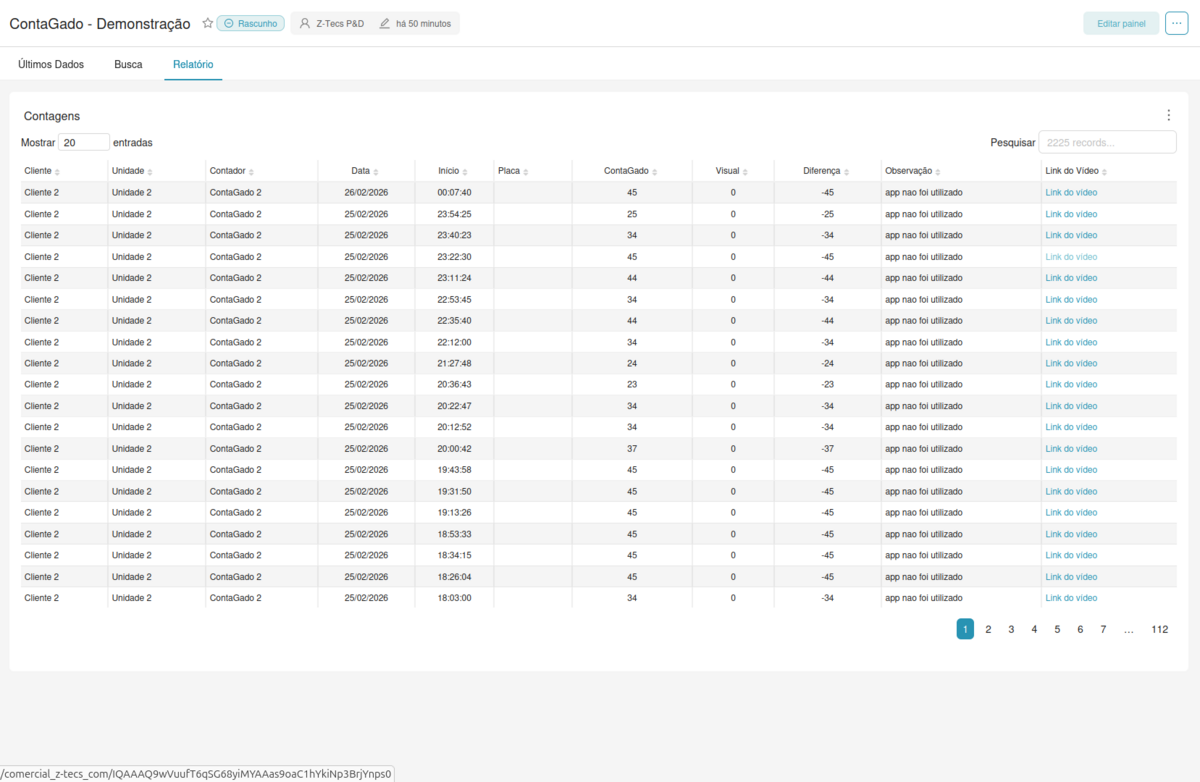Click the sort icon on the Visual column

tap(746, 171)
